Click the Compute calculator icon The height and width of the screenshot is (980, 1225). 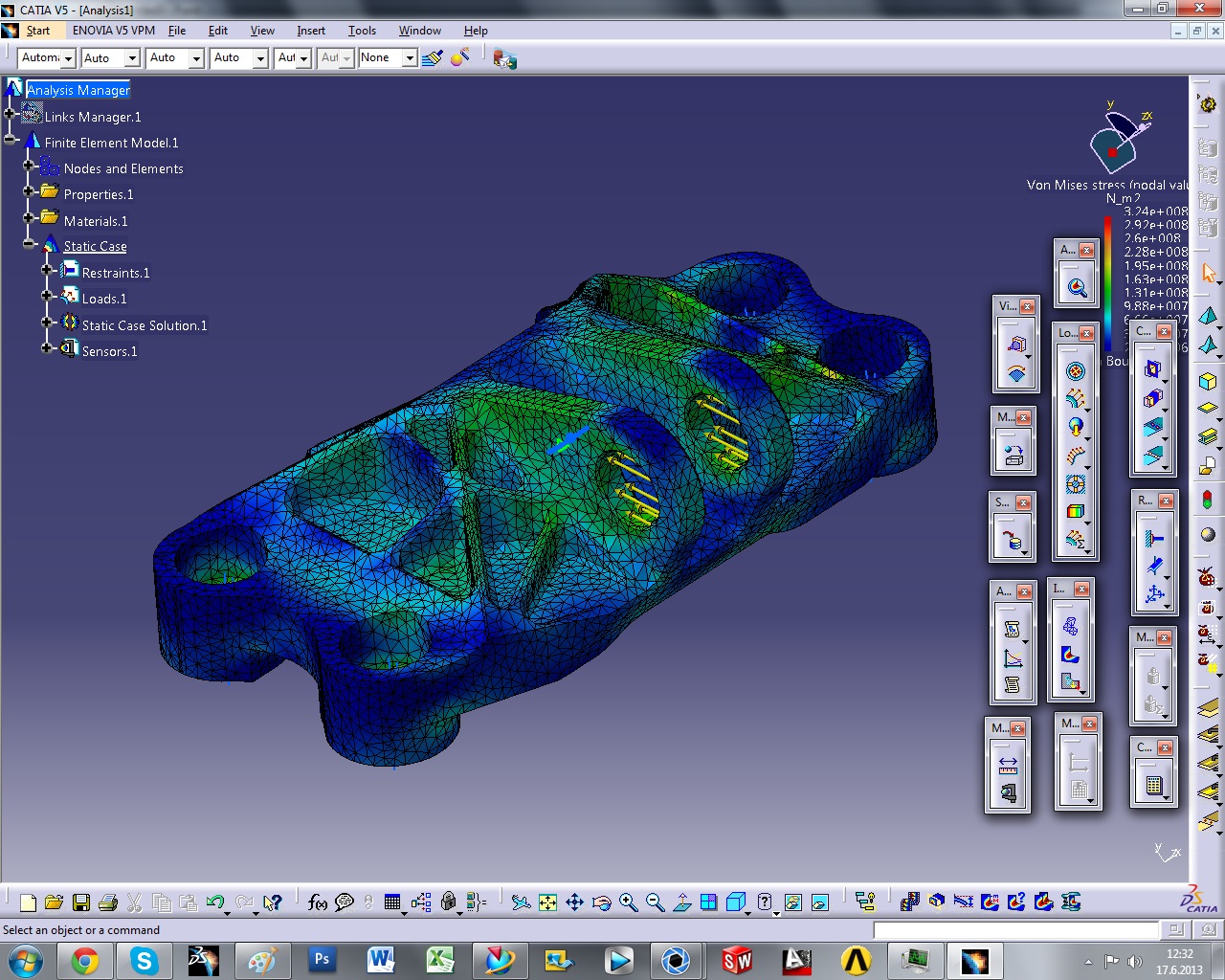tap(1153, 786)
